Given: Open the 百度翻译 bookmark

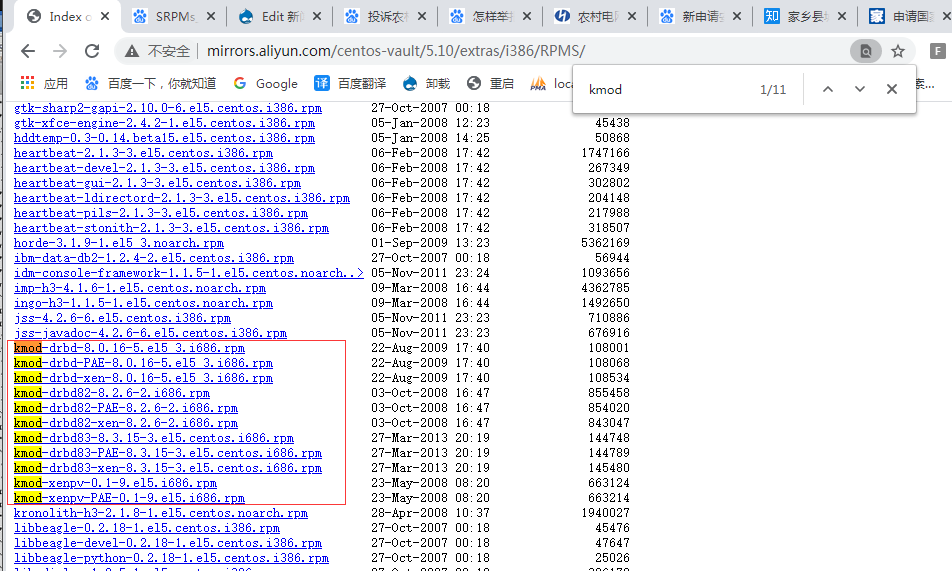Looking at the screenshot, I should [350, 83].
